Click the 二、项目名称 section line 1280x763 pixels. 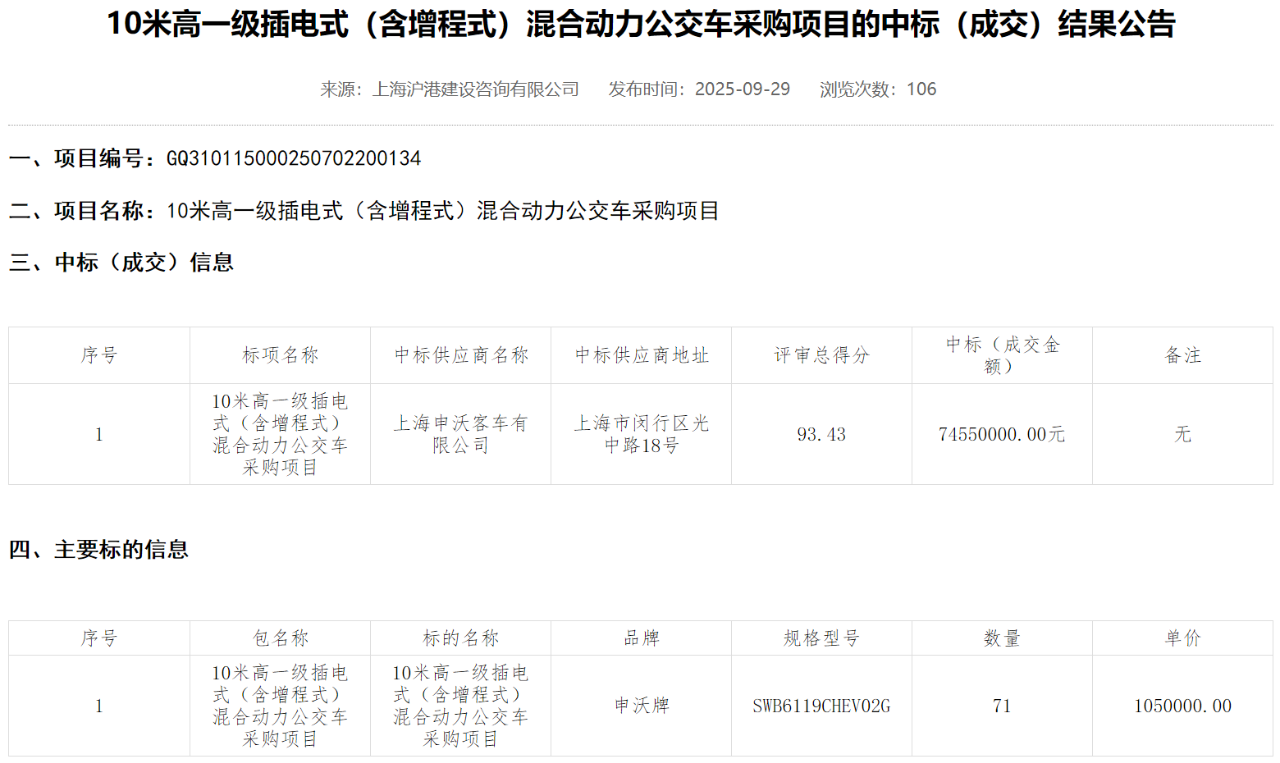tap(364, 211)
